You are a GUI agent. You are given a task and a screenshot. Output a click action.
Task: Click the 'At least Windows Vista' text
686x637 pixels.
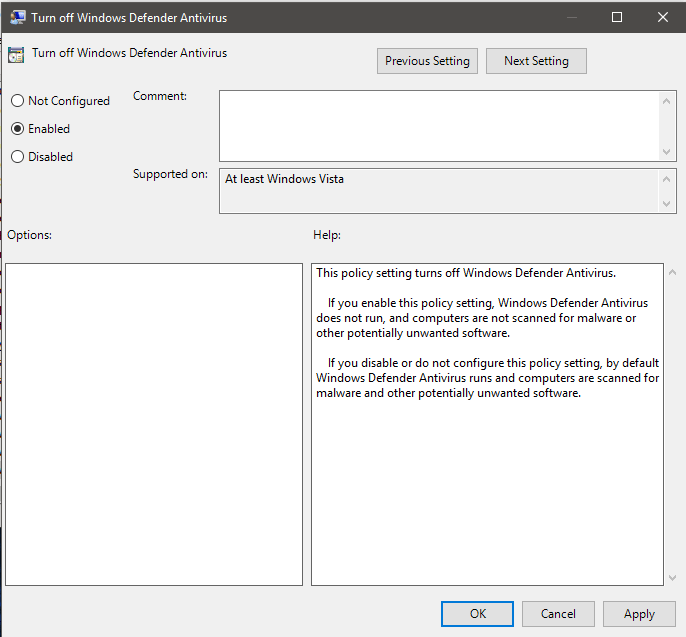click(x=284, y=179)
